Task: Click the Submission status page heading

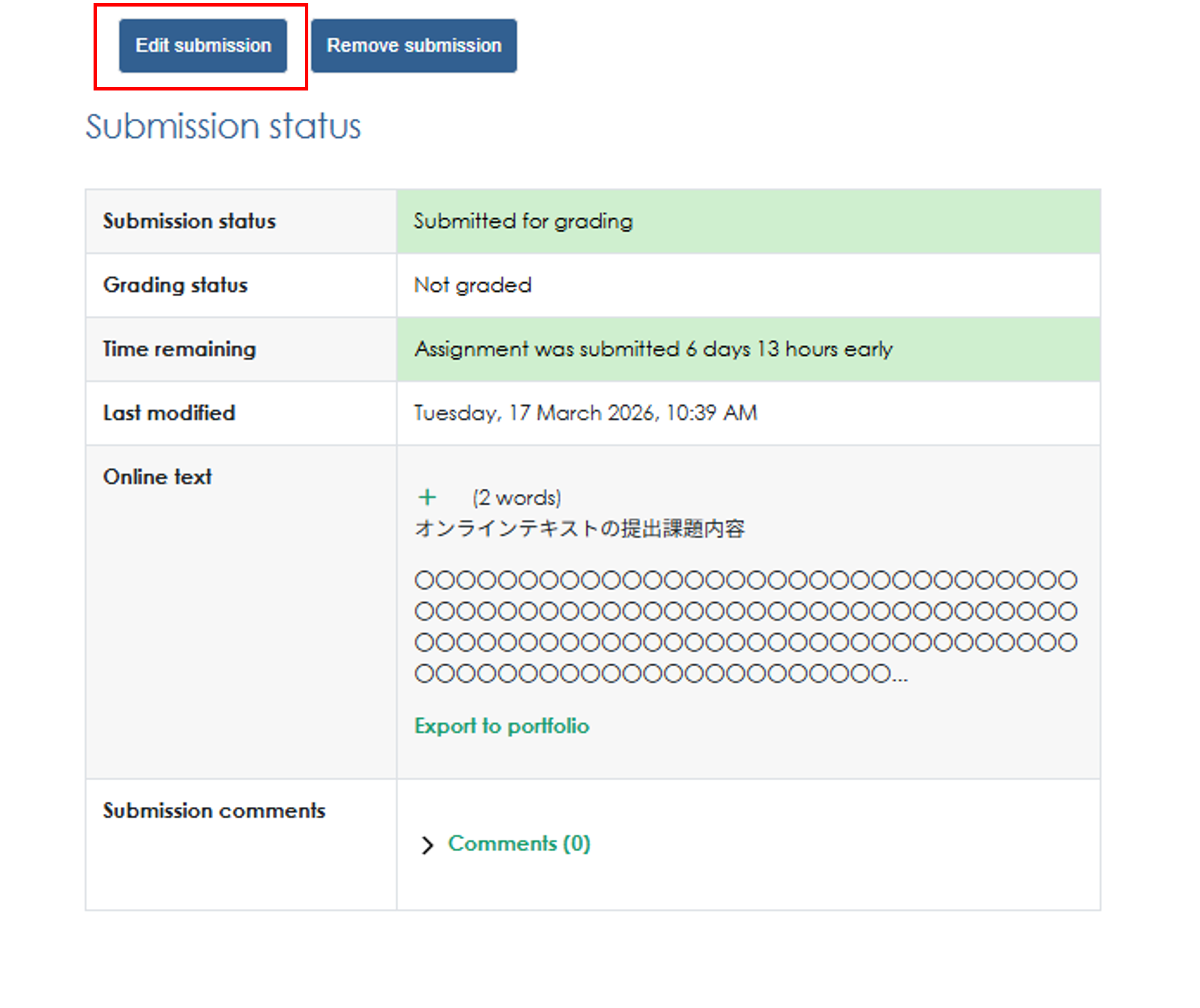Action: point(223,126)
